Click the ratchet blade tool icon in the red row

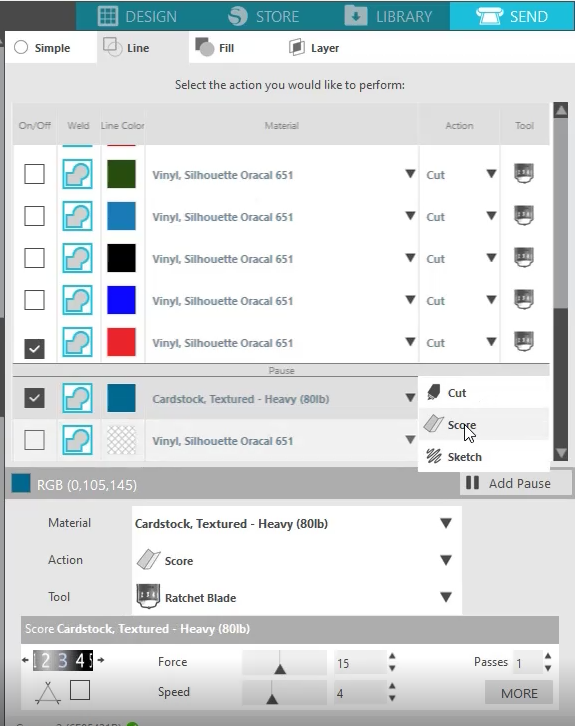point(524,342)
